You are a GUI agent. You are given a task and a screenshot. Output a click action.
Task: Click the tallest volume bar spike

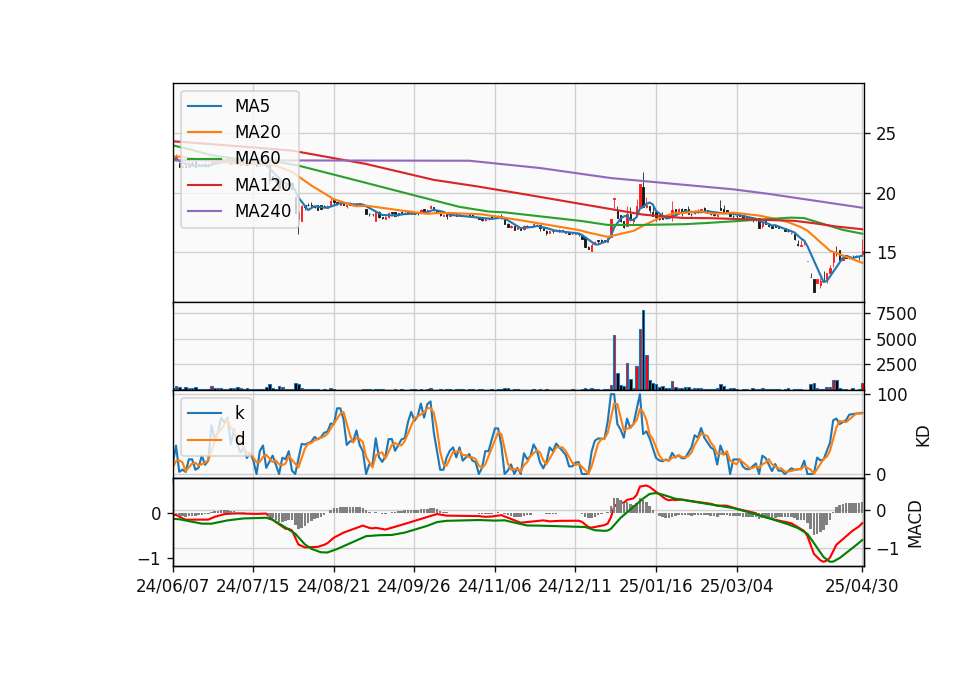(643, 350)
